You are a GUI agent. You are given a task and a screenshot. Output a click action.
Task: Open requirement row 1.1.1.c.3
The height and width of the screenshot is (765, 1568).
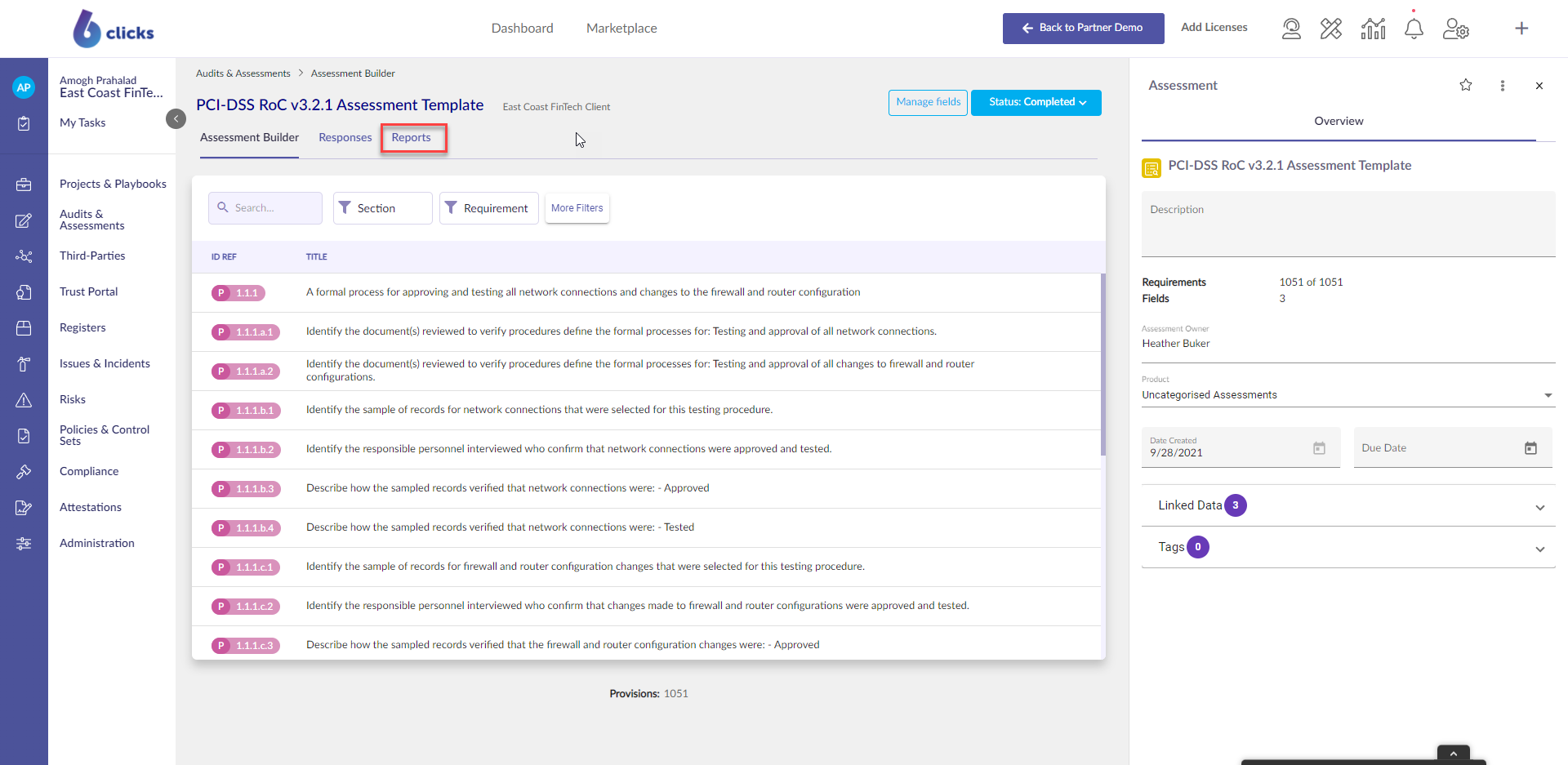pos(646,644)
